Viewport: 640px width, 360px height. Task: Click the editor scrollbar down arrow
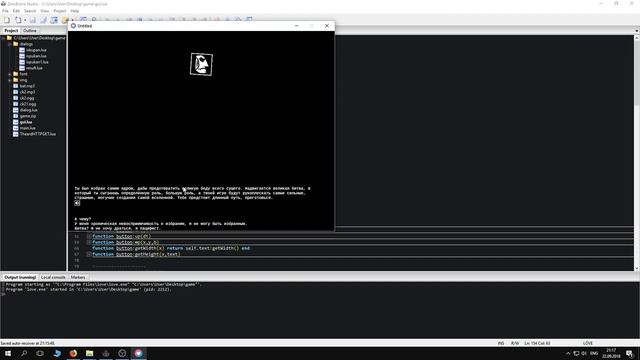637,268
